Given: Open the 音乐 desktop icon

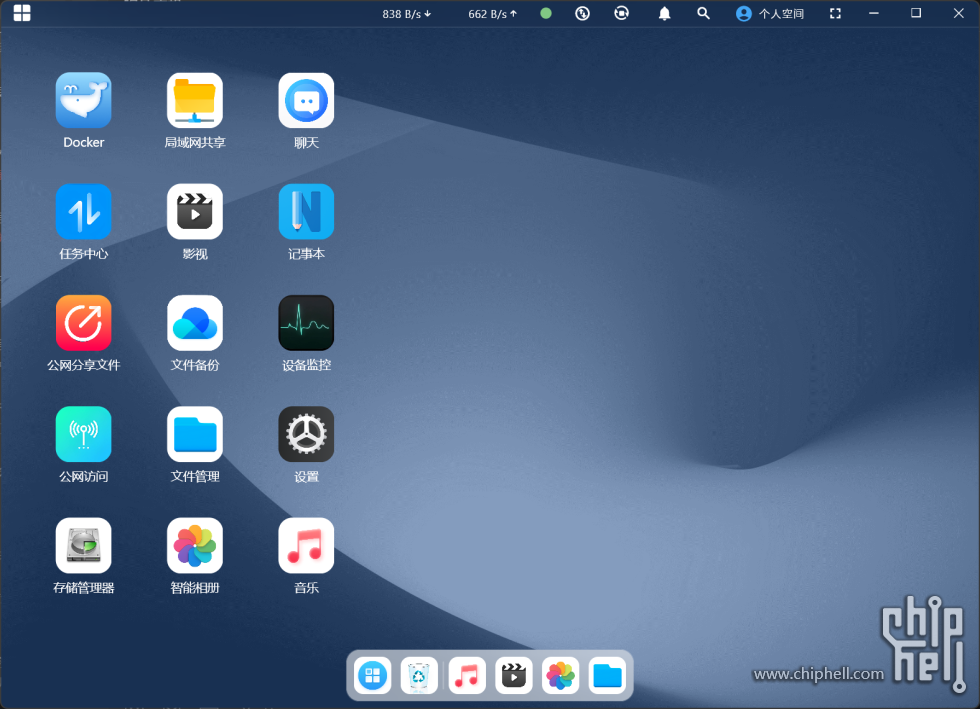Looking at the screenshot, I should (x=306, y=546).
